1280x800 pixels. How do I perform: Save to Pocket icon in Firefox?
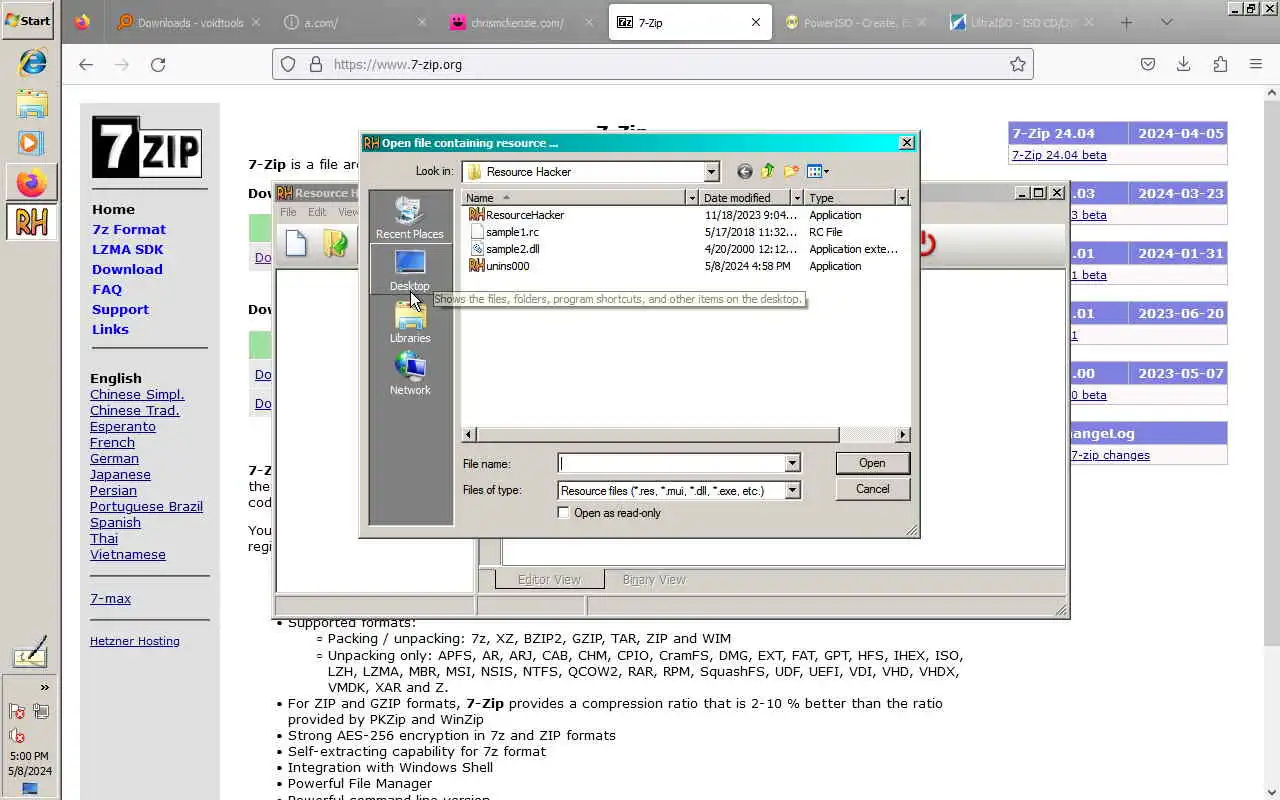1148,64
